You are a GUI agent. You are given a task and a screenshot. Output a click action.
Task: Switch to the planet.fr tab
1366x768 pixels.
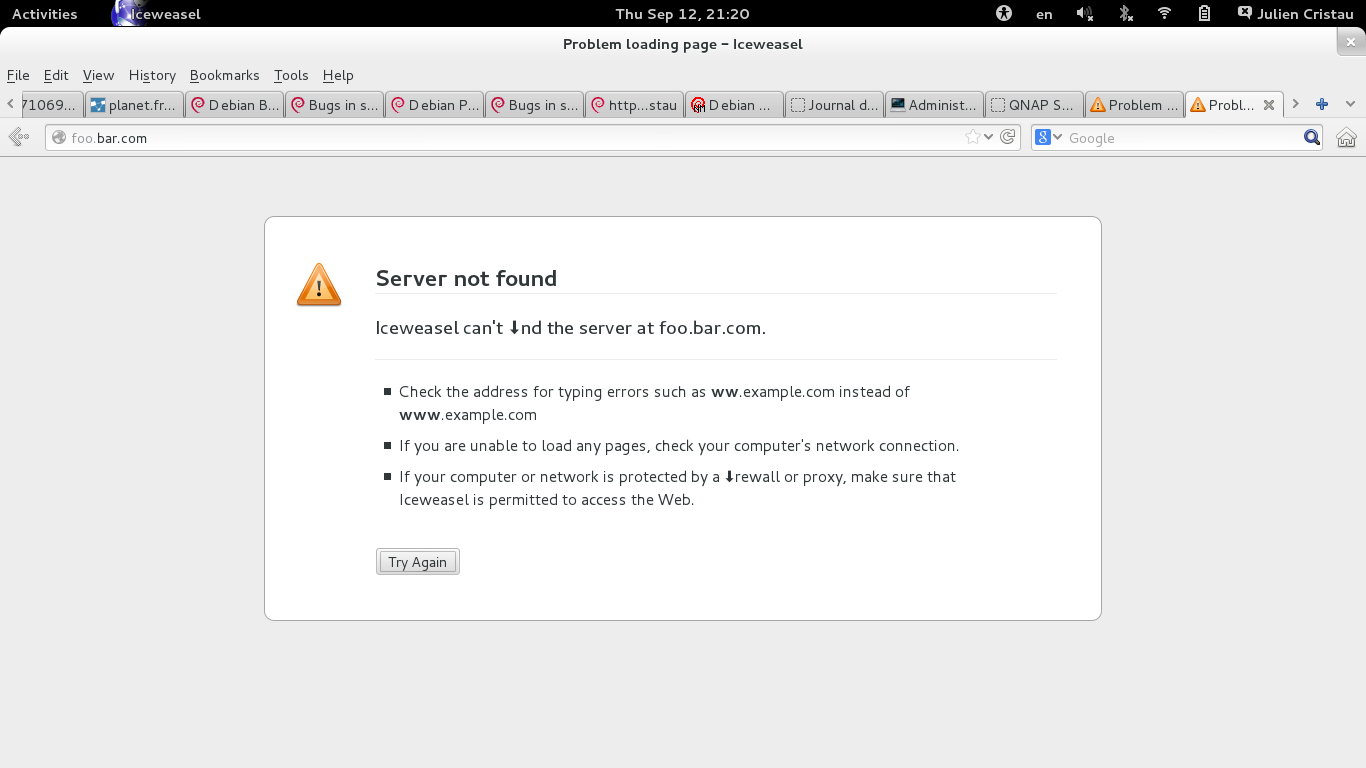134,105
